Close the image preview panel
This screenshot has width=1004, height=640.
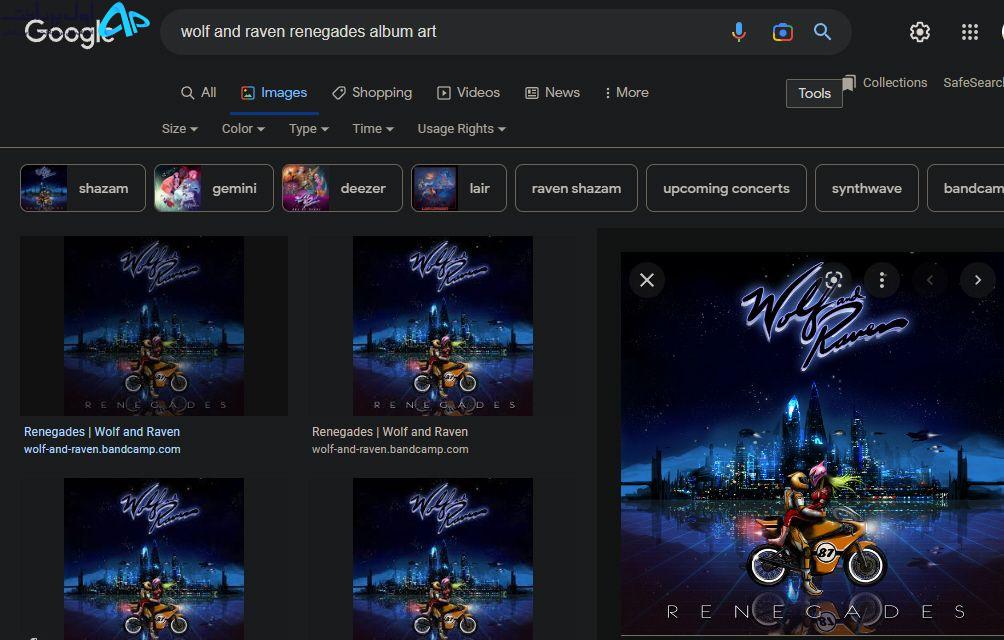(647, 280)
